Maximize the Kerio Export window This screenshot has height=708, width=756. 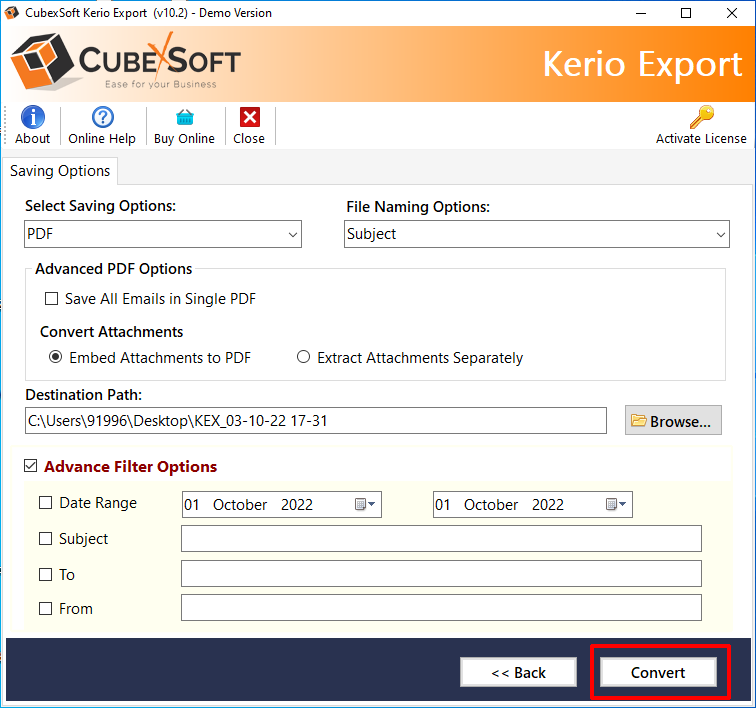coord(686,13)
